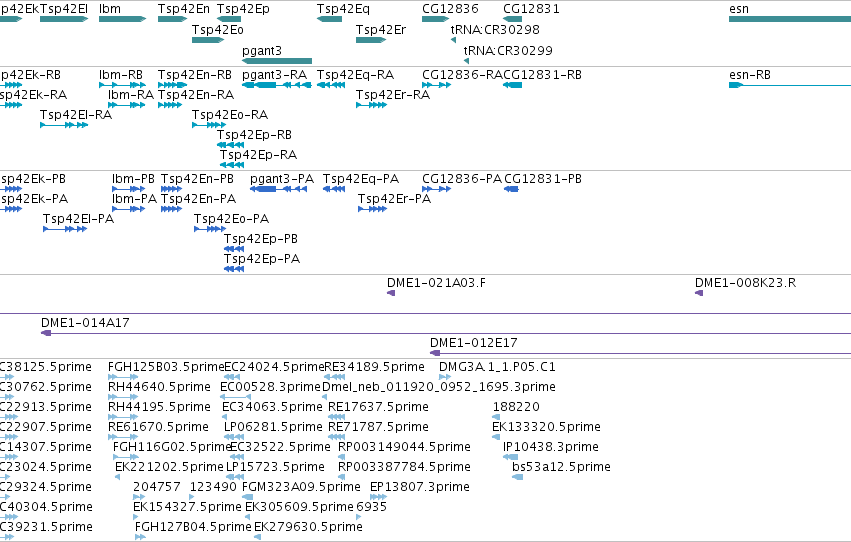Select EST RE17637.5prime
Viewport: 851px width, 542px height.
(x=336, y=417)
